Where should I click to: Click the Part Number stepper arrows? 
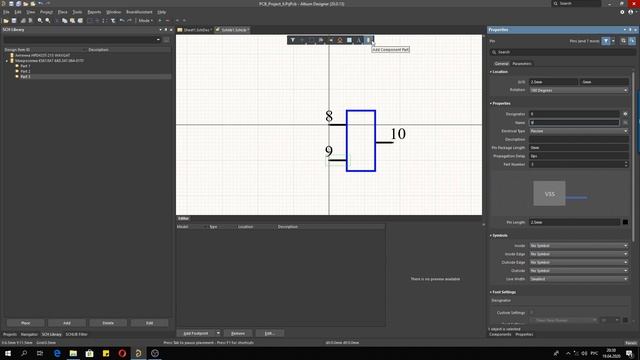(626, 164)
